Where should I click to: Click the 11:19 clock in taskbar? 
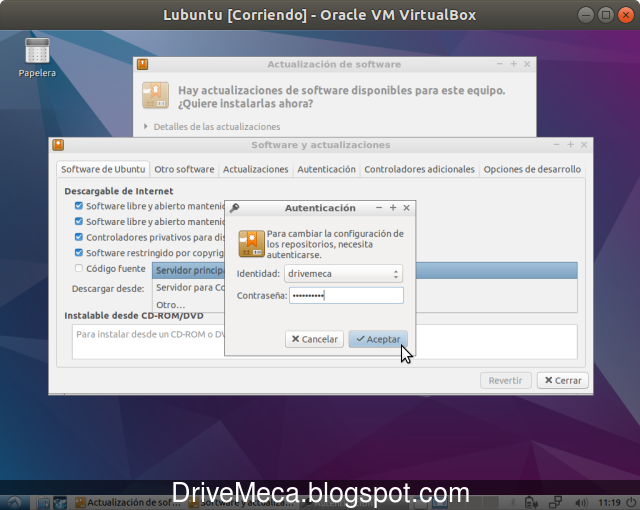coord(609,503)
